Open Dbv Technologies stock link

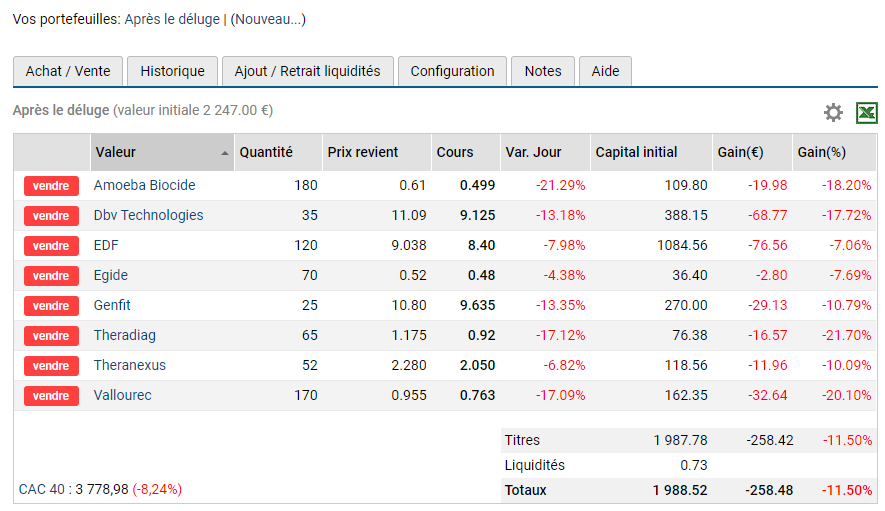pyautogui.click(x=148, y=215)
